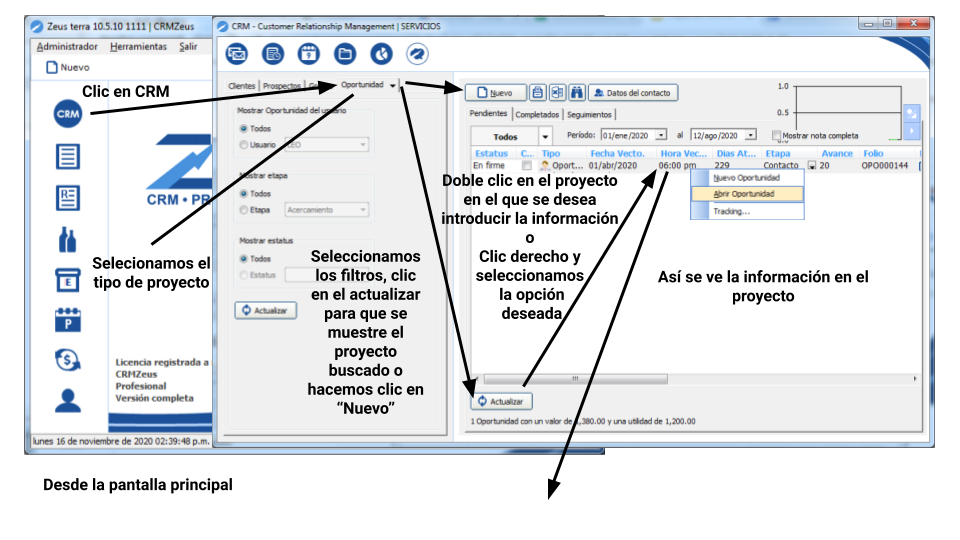Click the mail envelopes toolbar icon
Screen dimensions: 960x540
coord(237,54)
